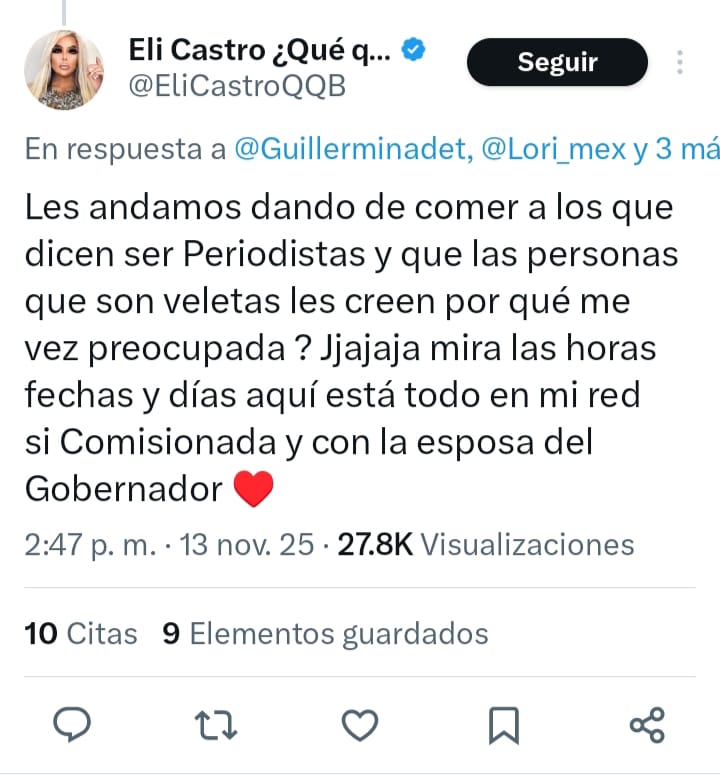
Task: View 9 Elementos guardados count
Action: (325, 634)
